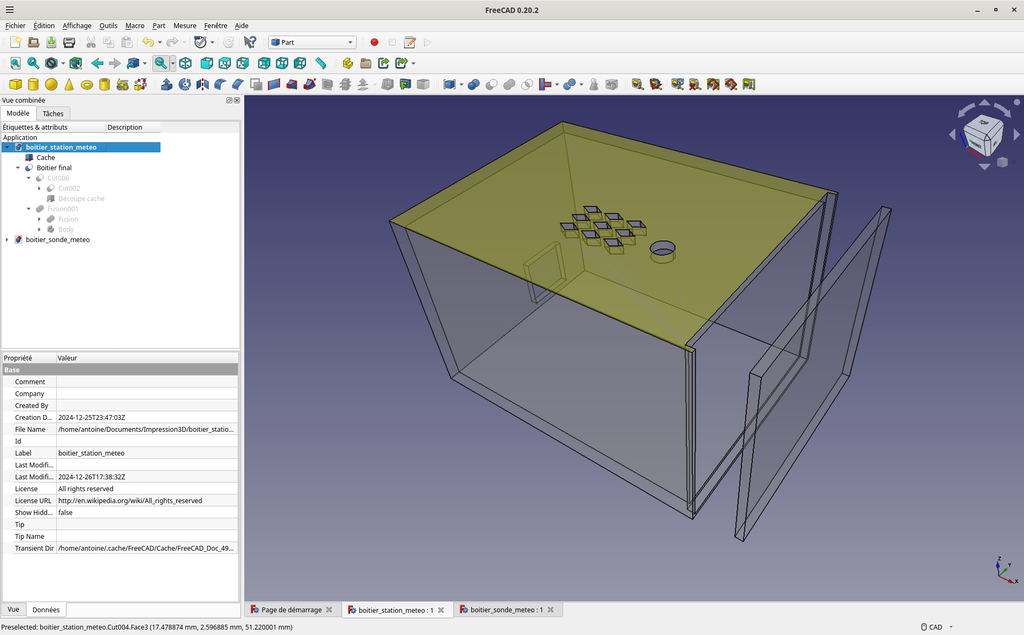
Task: Open the Part workbench selector dropdown
Action: pyautogui.click(x=312, y=42)
